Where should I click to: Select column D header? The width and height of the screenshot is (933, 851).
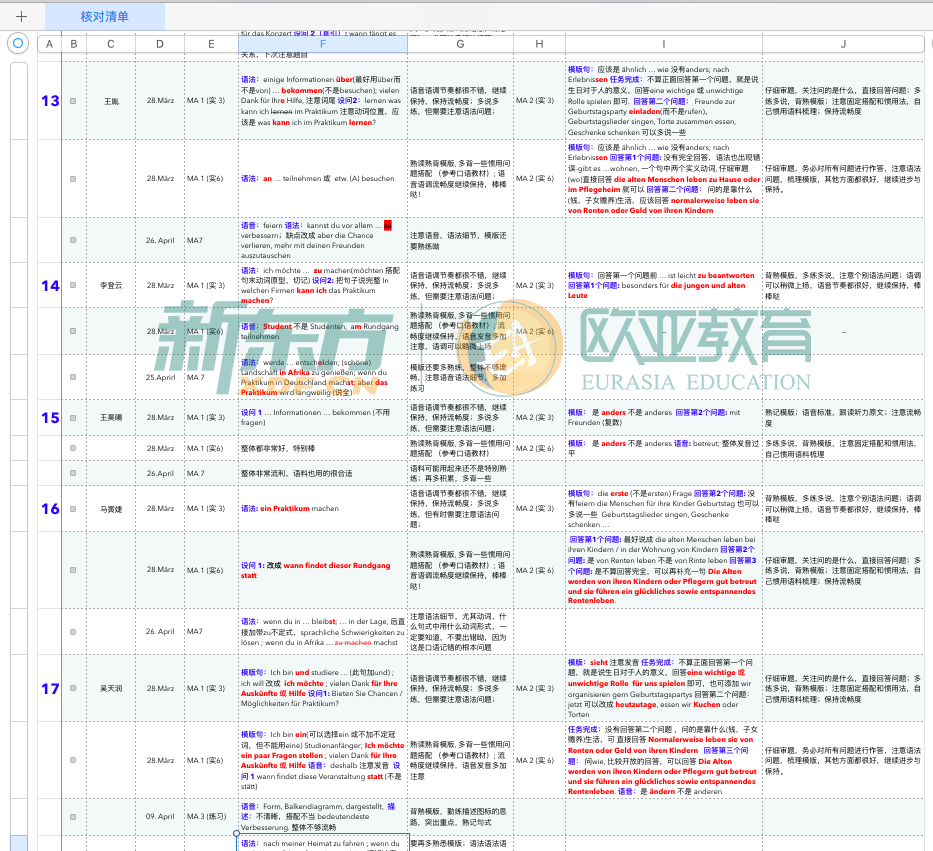(x=159, y=44)
